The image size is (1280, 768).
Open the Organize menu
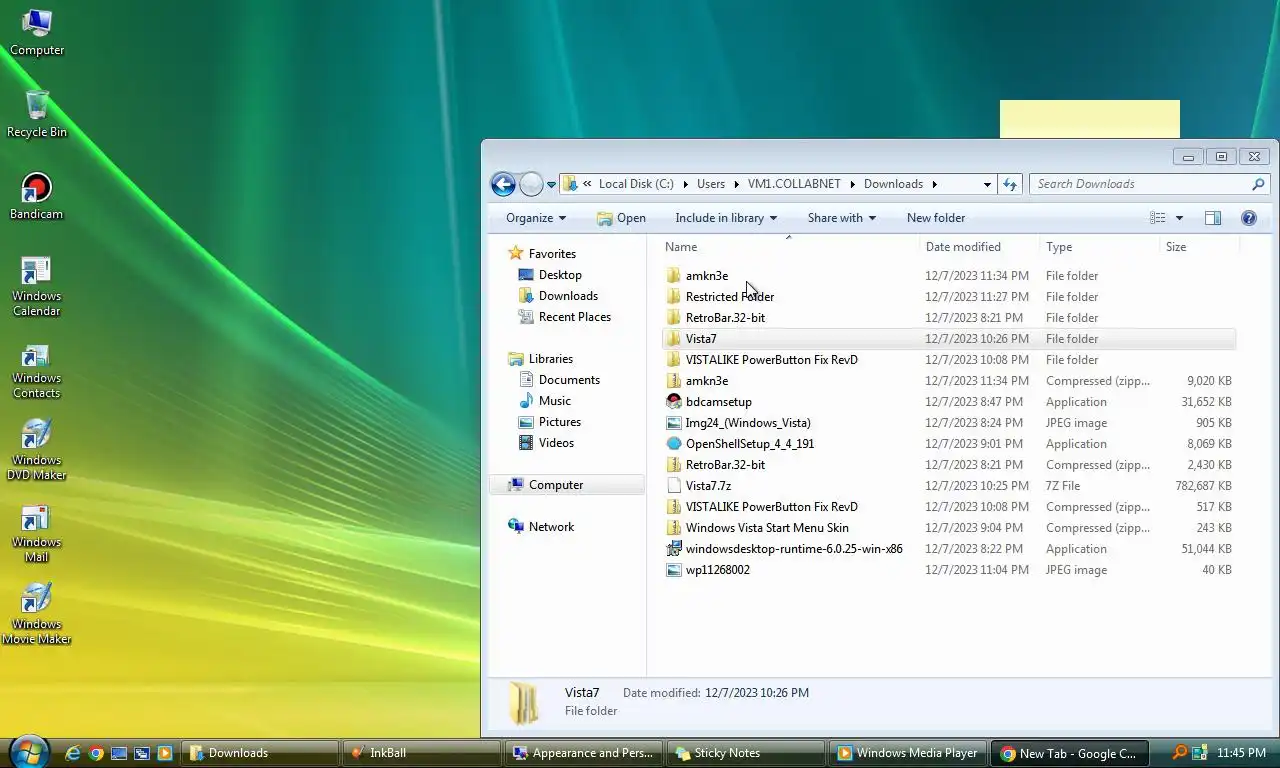[536, 218]
